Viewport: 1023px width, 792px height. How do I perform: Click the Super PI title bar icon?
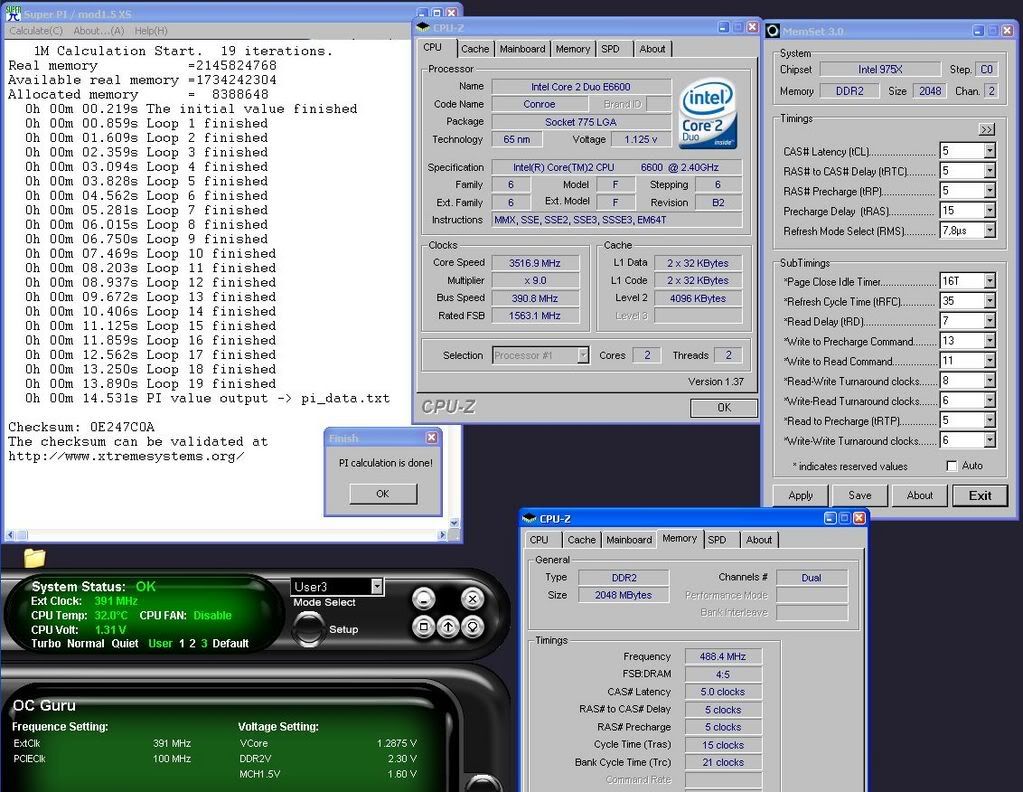click(12, 13)
